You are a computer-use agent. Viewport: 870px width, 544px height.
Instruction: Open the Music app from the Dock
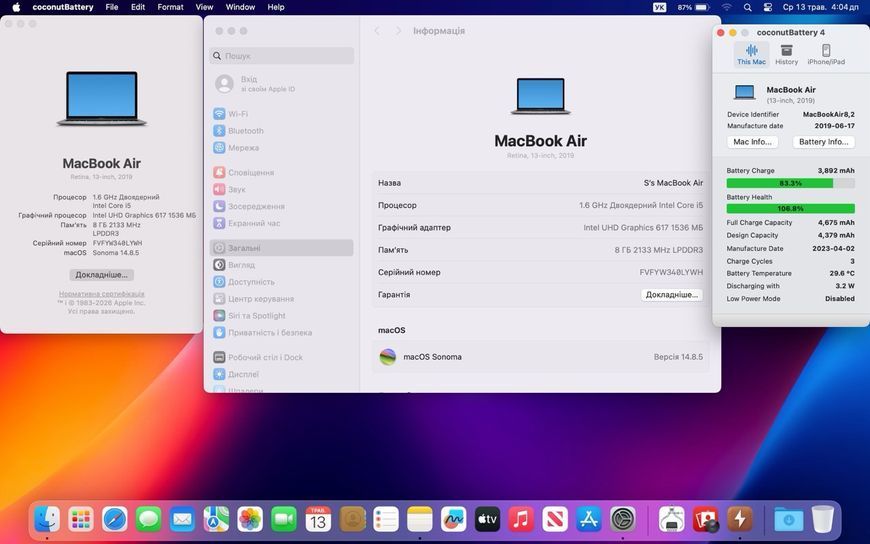521,520
